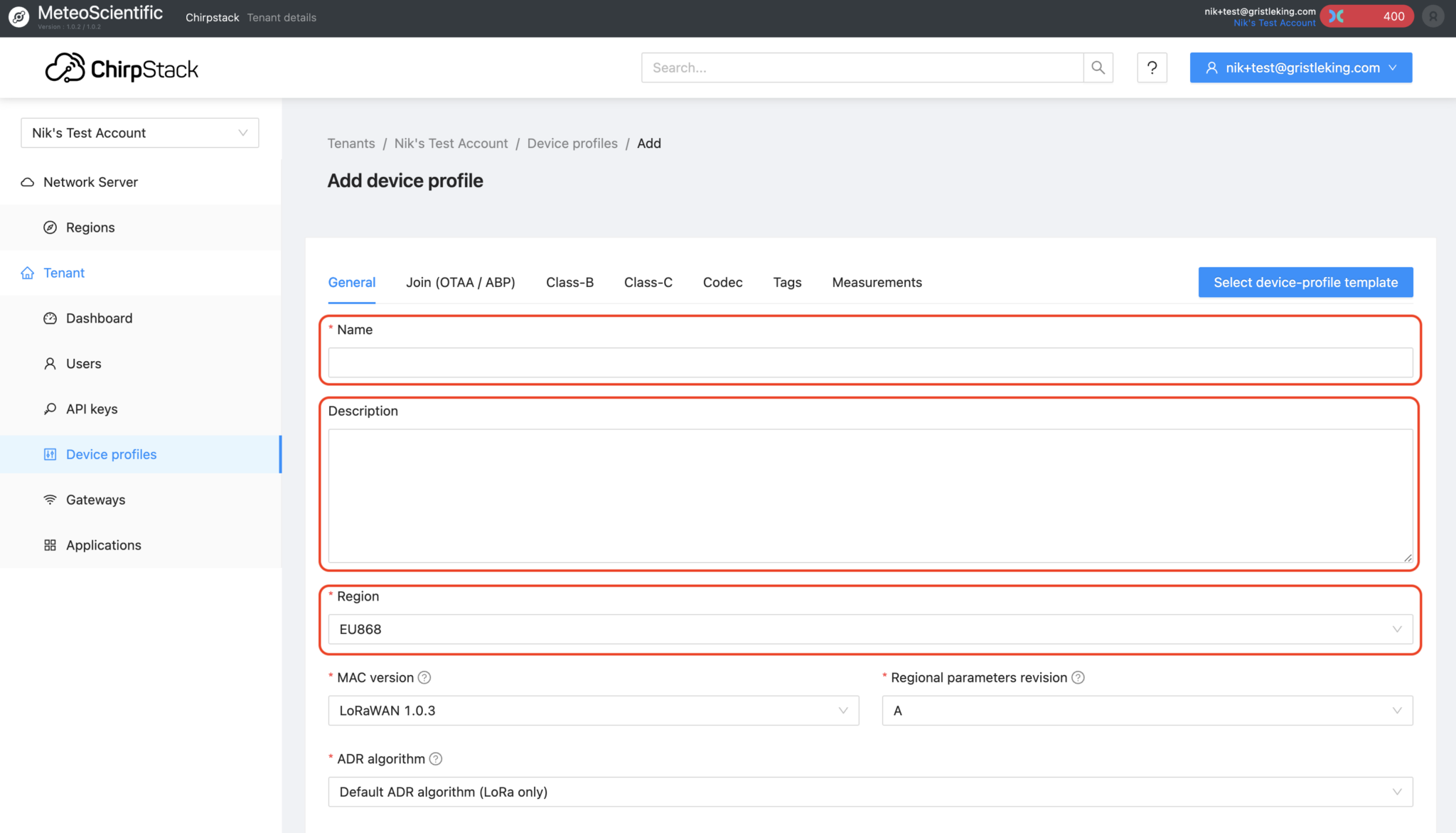Click the Select device-profile template button
Viewport: 1456px width, 833px height.
click(x=1305, y=282)
